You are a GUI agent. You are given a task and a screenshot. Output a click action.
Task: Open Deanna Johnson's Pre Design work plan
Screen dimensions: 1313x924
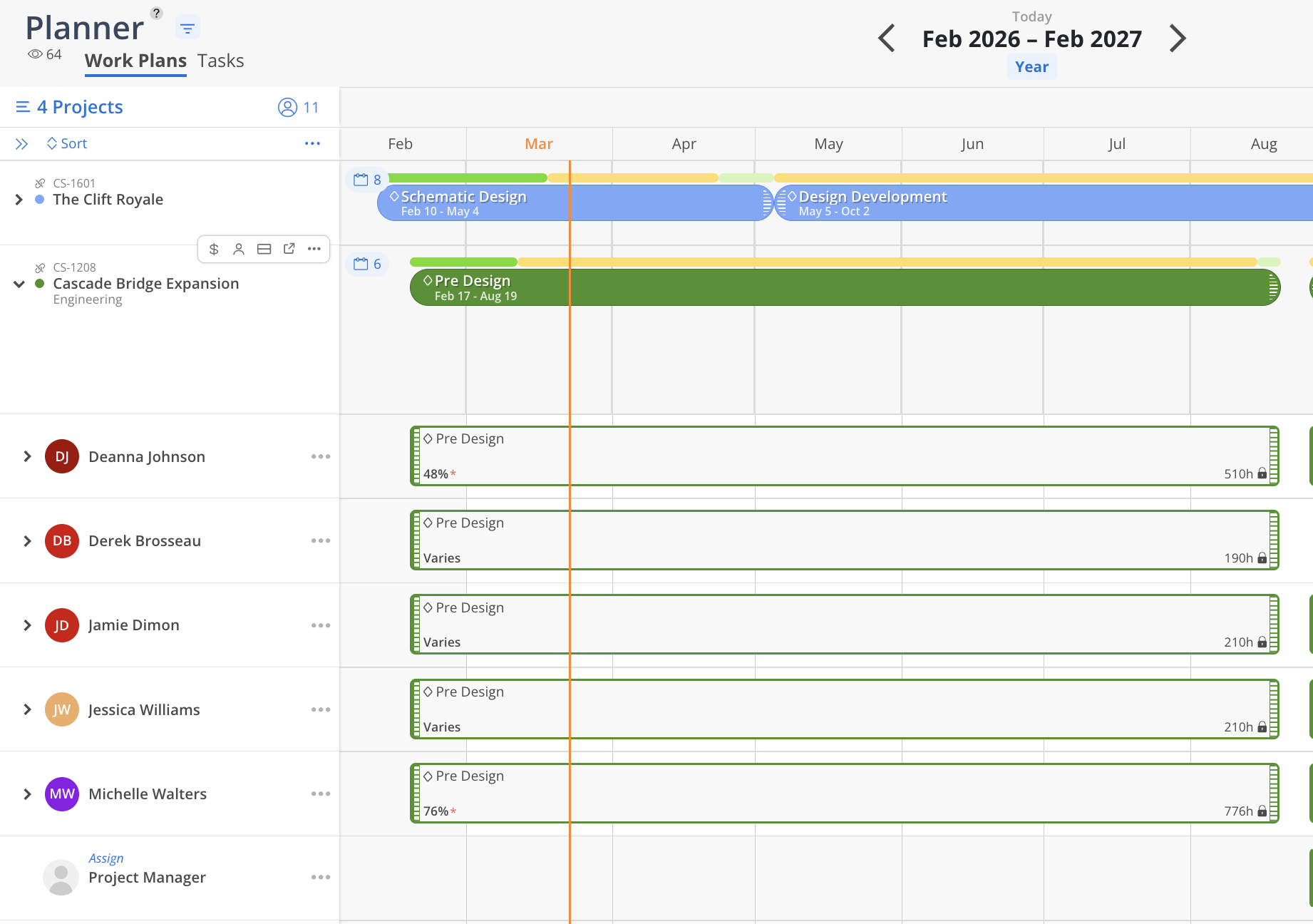(845, 456)
